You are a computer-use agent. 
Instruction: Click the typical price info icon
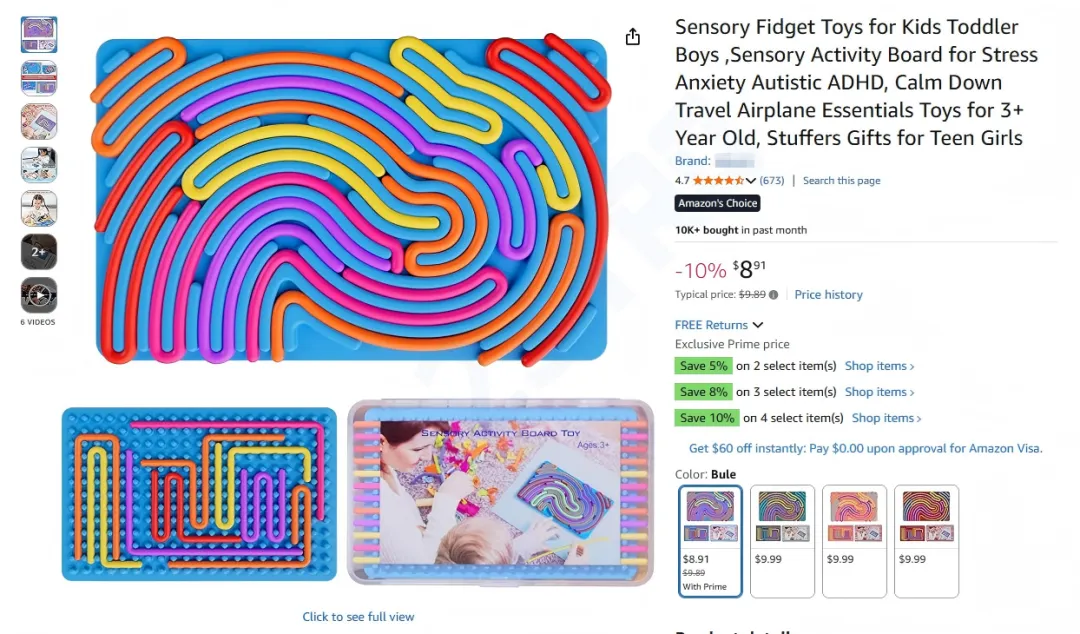coord(774,295)
